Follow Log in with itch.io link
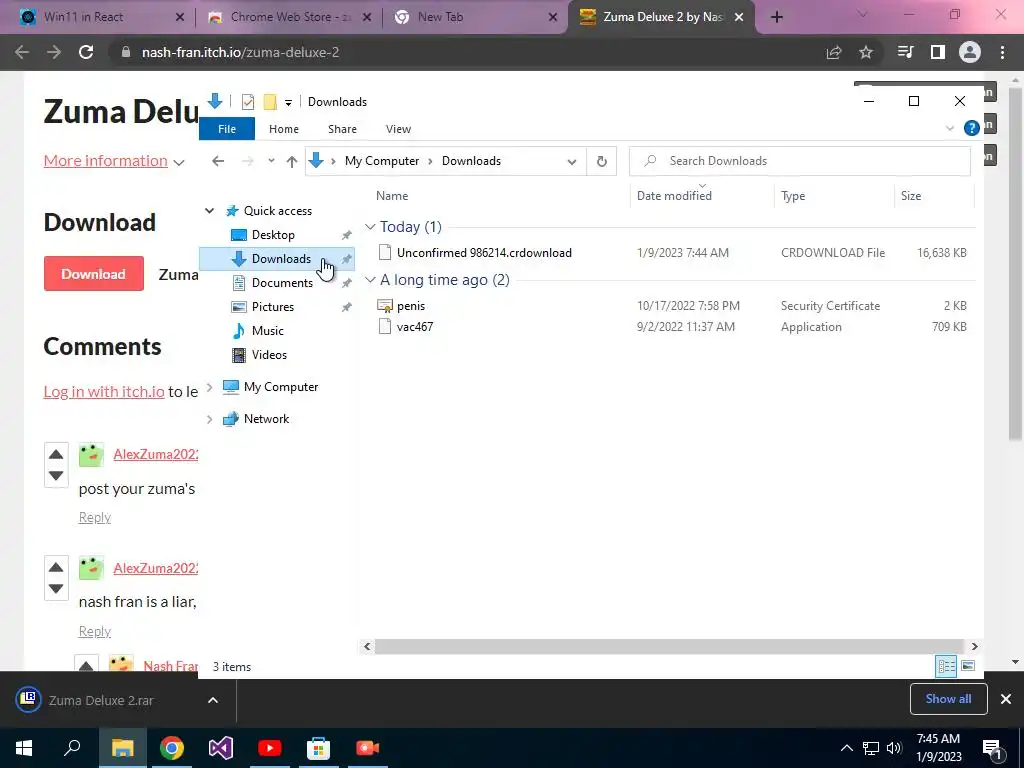 [104, 391]
